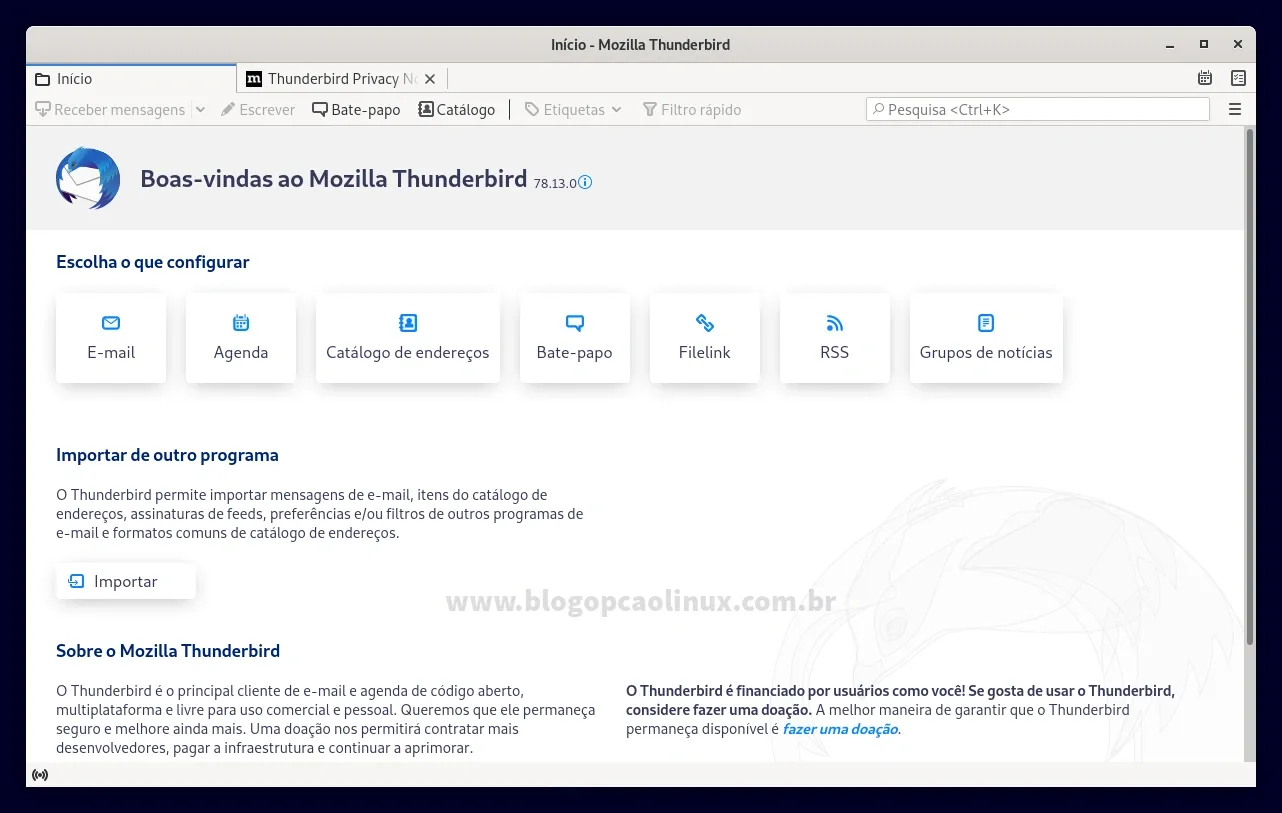Follow the 'fazer uma doação' link
Screen dimensions: 1282x813
pyautogui.click(x=840, y=729)
